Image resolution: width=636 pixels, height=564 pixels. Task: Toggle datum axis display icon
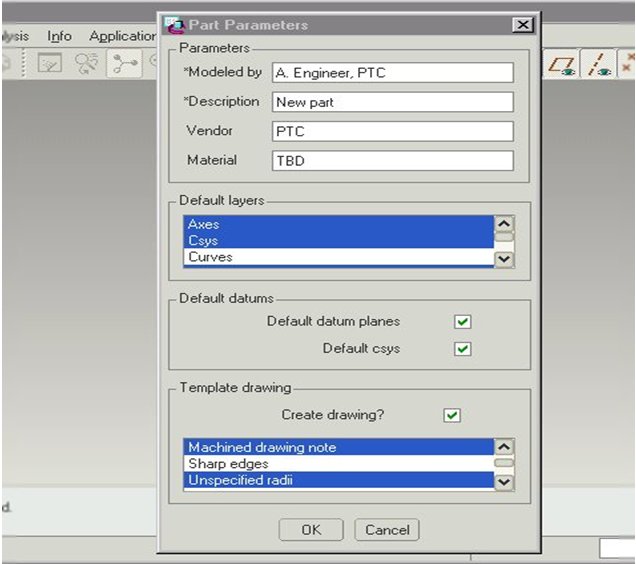[599, 65]
